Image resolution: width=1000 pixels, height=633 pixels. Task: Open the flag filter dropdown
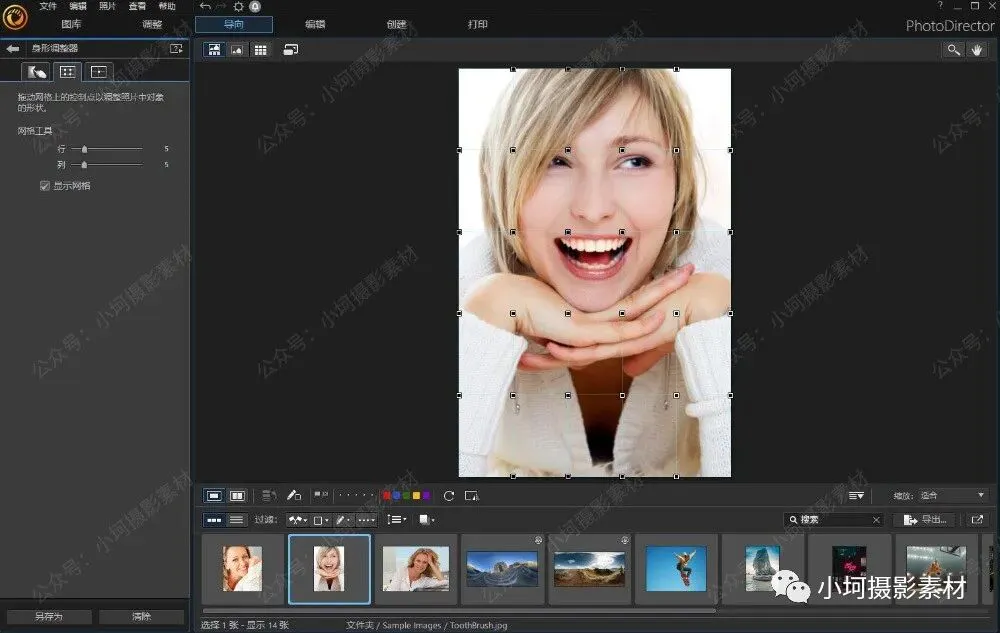298,520
